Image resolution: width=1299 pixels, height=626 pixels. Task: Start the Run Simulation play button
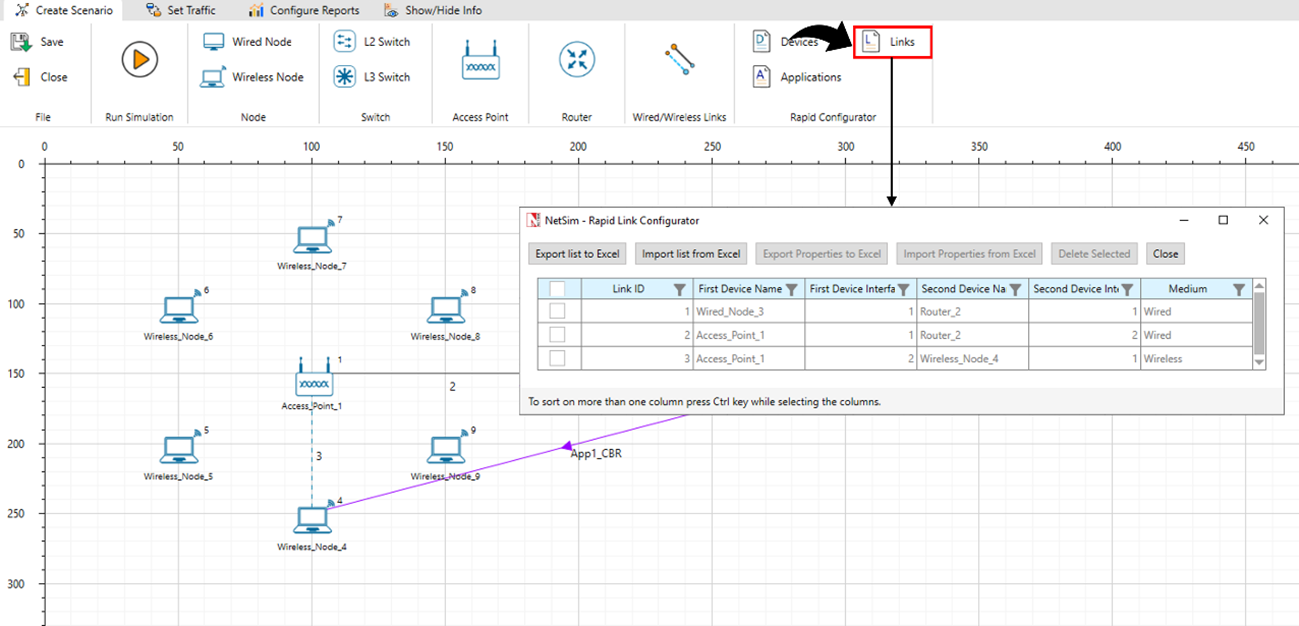click(x=140, y=60)
